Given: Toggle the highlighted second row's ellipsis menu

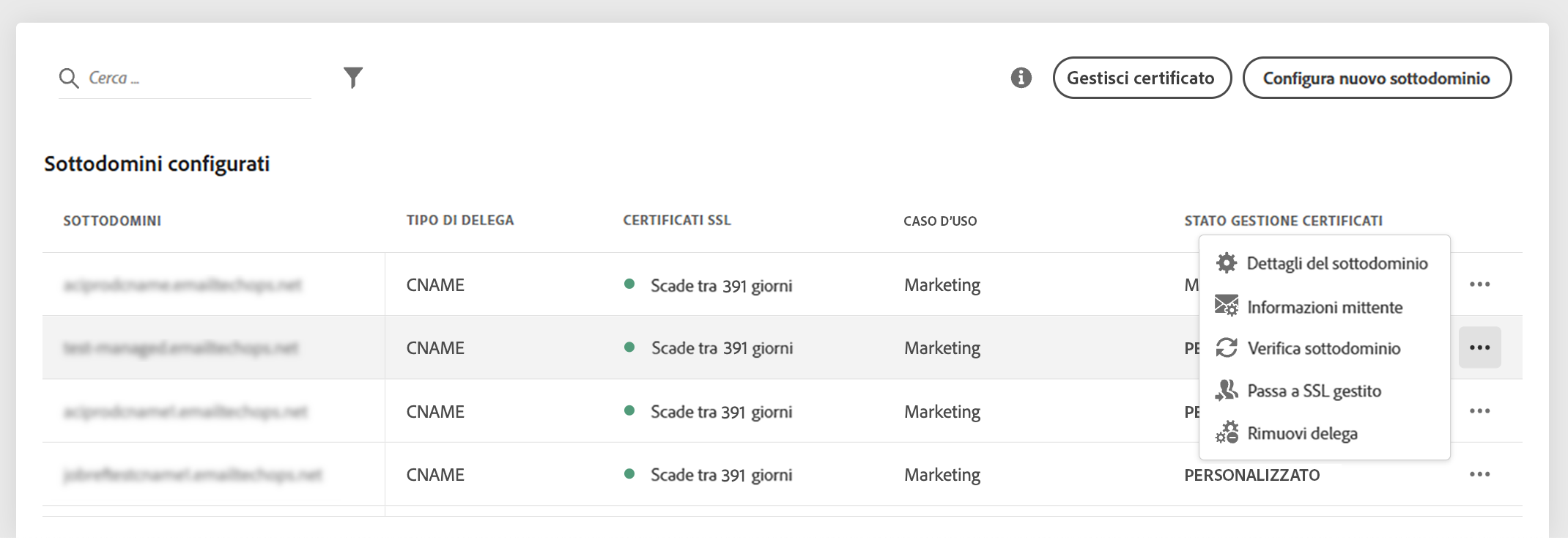Looking at the screenshot, I should pos(1479,347).
